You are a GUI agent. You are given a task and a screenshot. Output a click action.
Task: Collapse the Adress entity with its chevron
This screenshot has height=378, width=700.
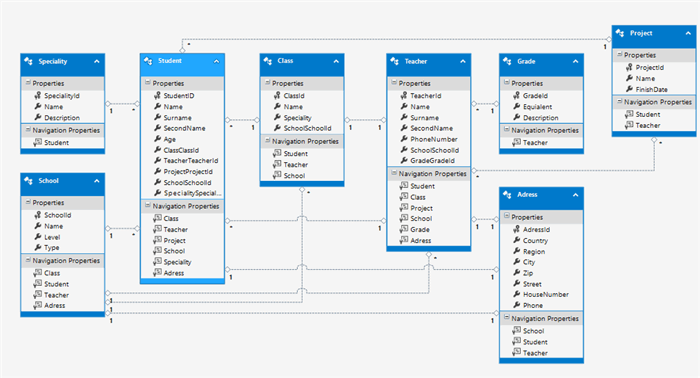tap(575, 195)
